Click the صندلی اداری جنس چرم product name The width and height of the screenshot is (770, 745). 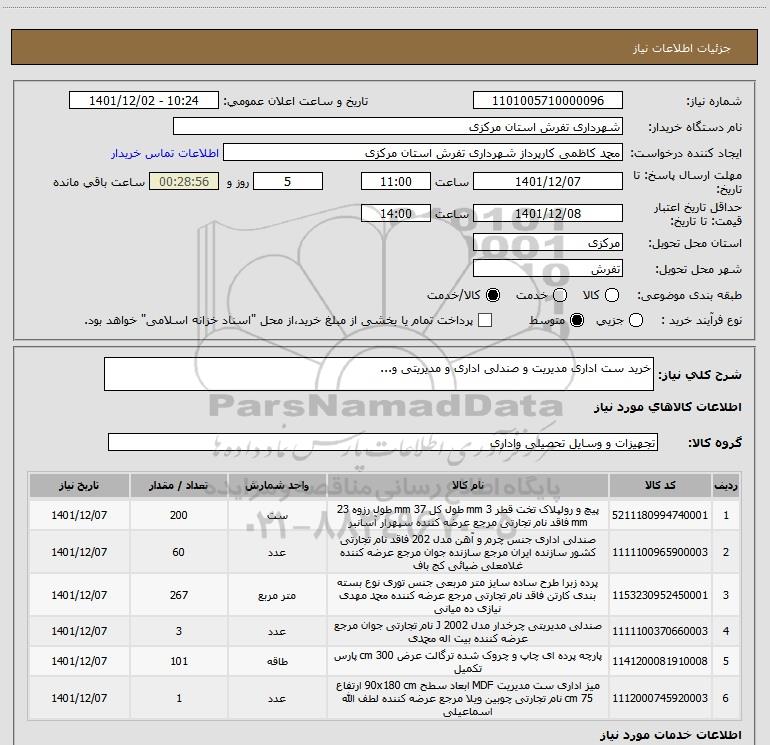(468, 552)
